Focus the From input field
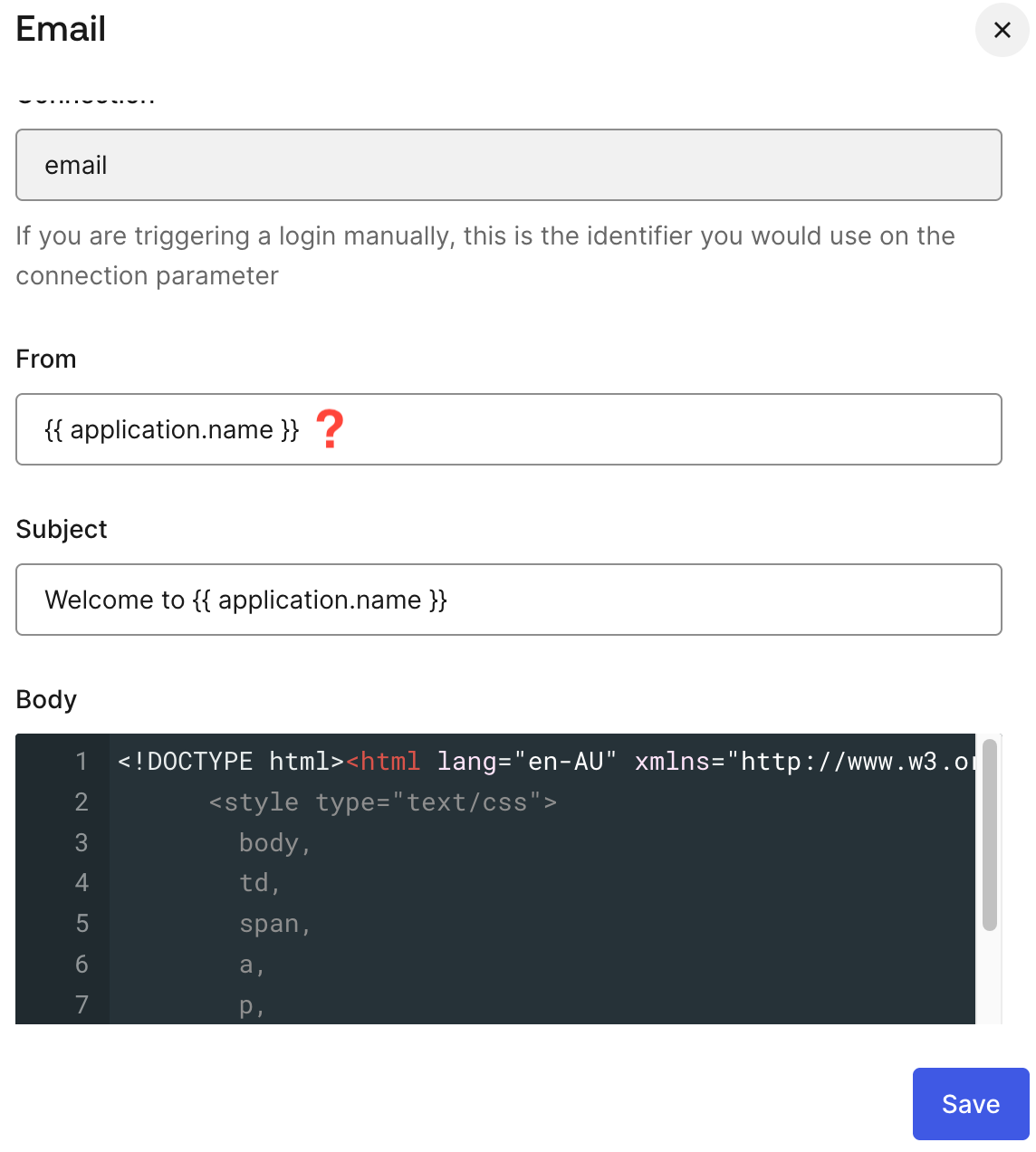The image size is (1036, 1152). [509, 429]
